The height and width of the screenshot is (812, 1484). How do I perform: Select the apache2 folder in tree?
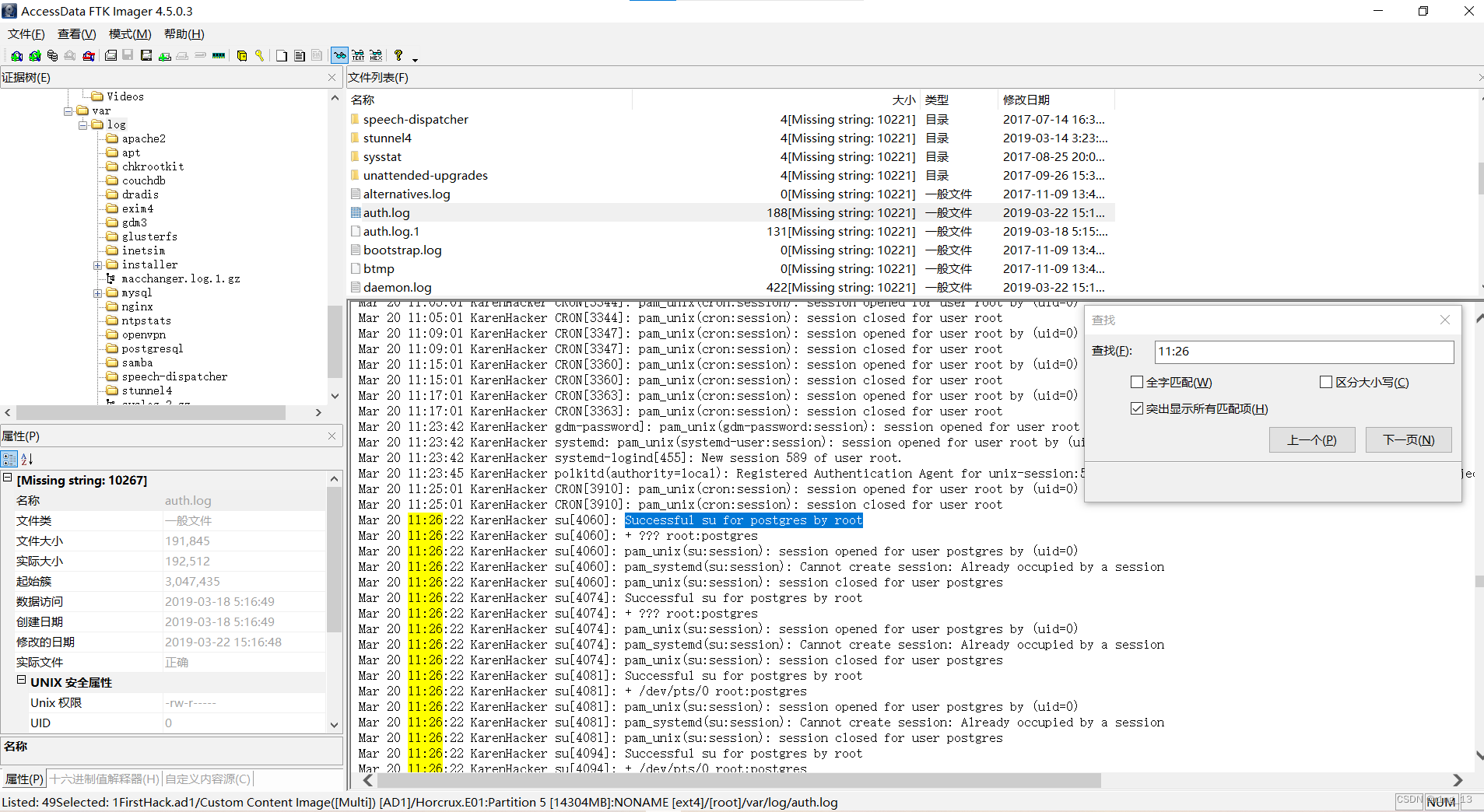click(x=143, y=139)
